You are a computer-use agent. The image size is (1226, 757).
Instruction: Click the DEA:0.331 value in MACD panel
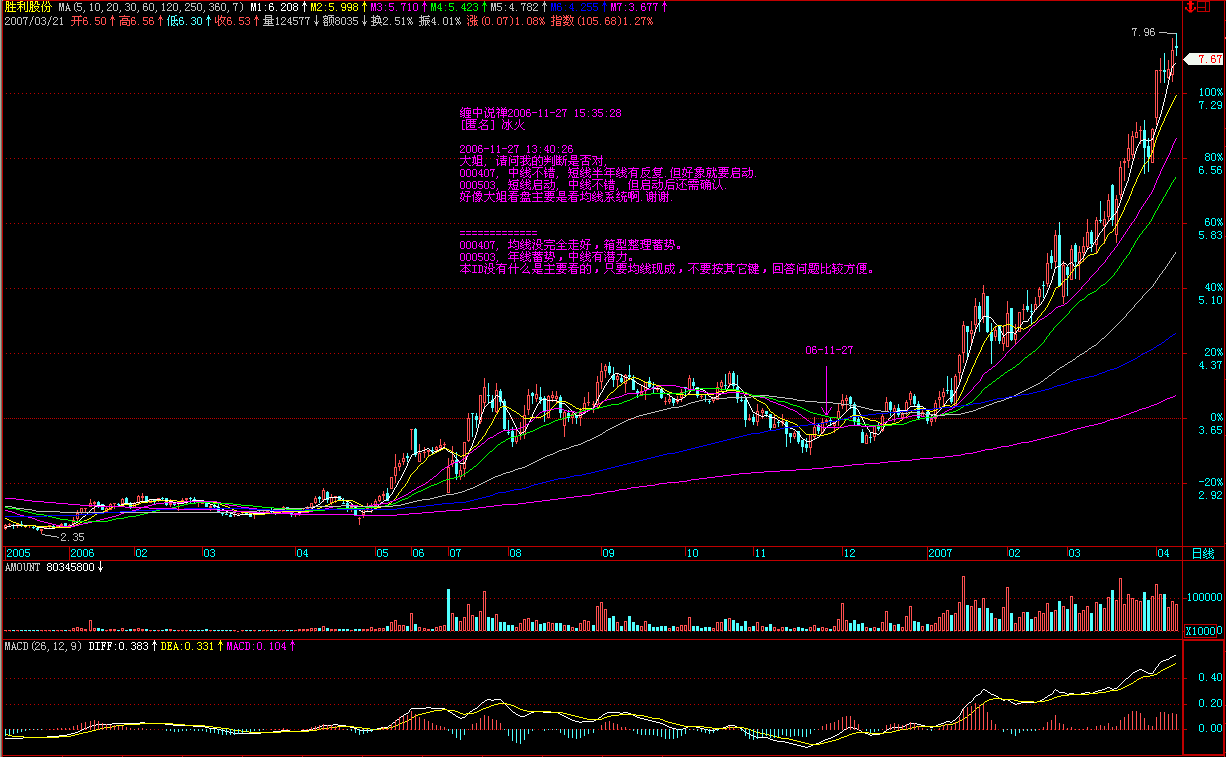(x=189, y=647)
